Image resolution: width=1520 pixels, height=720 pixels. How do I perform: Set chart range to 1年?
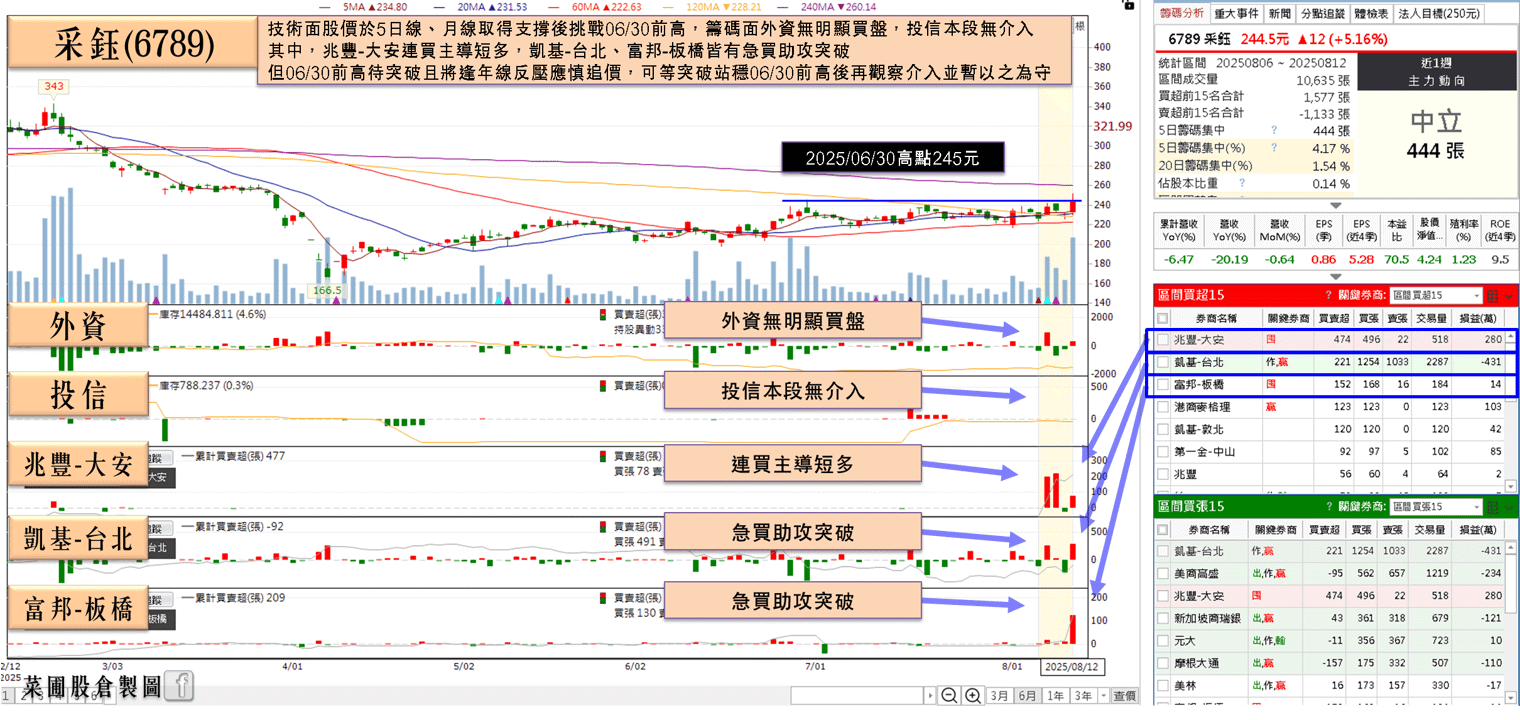point(1055,696)
